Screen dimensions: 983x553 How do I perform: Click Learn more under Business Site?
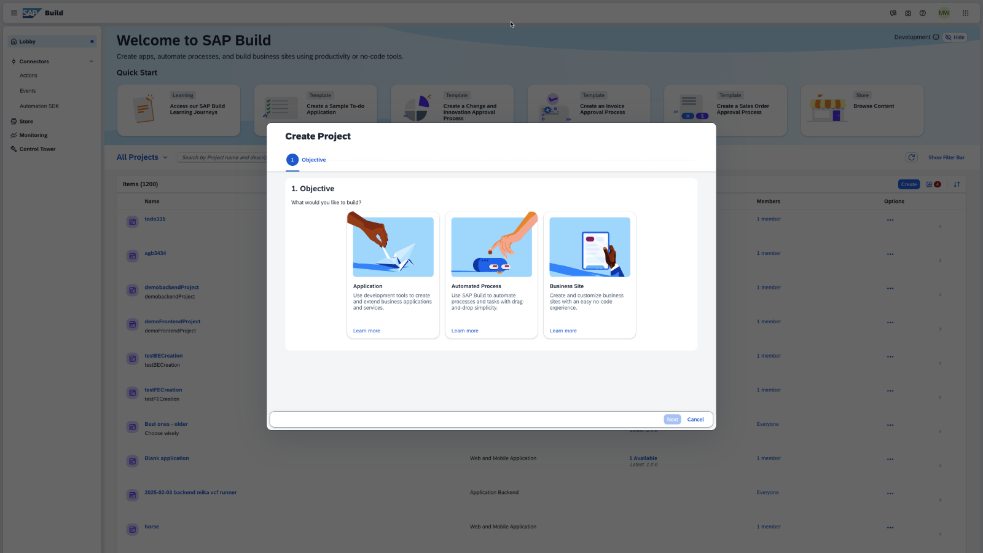coord(563,330)
